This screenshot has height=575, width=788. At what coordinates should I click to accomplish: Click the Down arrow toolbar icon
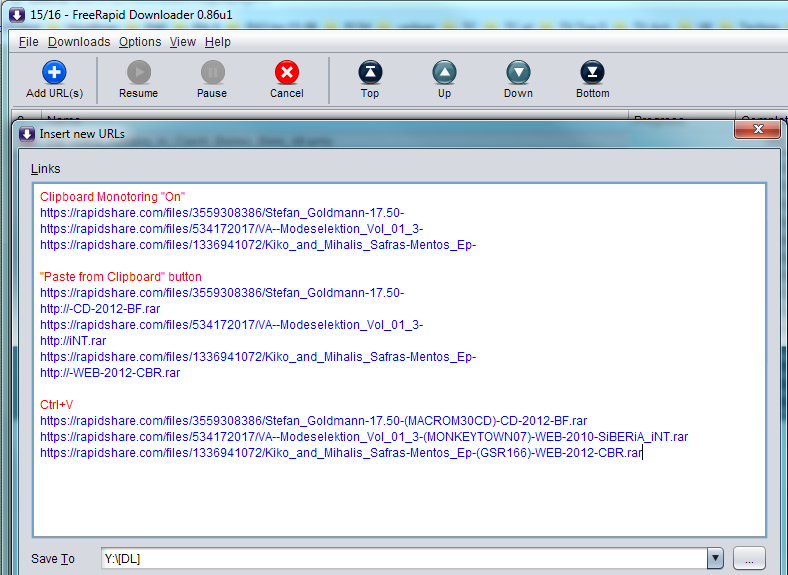[x=518, y=72]
